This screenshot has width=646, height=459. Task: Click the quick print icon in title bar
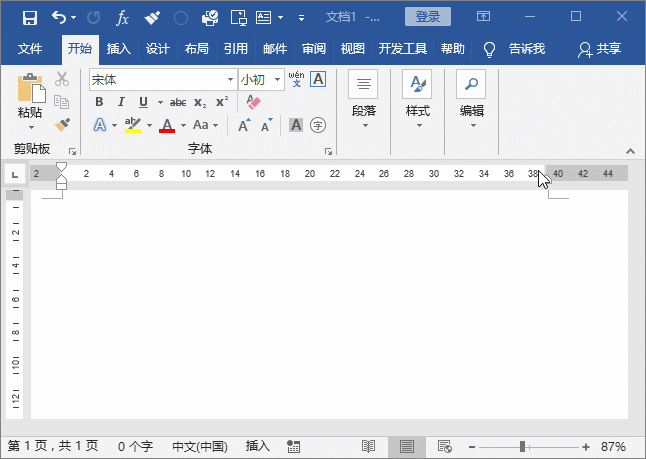[210, 18]
